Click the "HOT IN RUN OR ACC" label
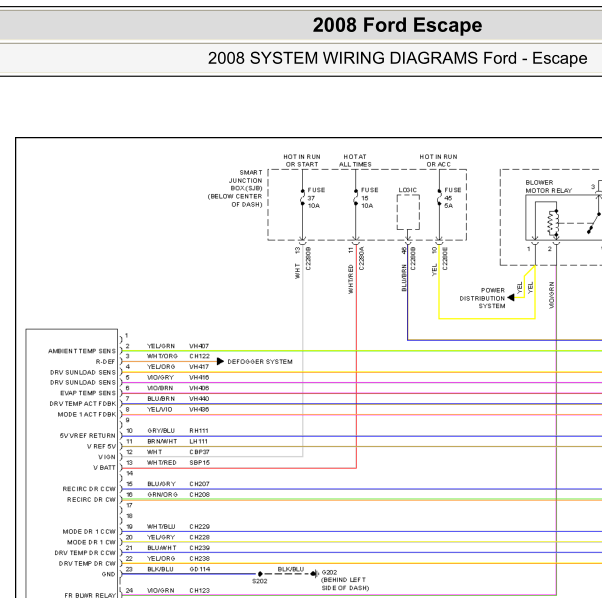The image size is (602, 598). [x=438, y=160]
